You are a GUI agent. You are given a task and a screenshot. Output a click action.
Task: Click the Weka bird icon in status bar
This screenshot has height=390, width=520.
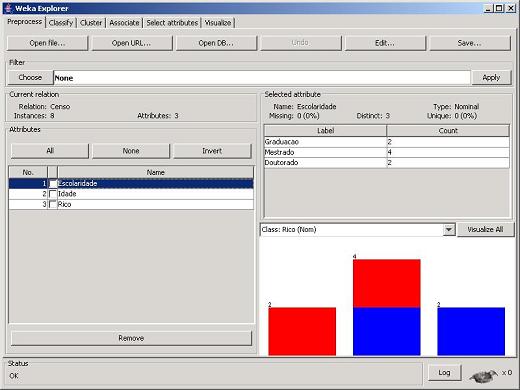484,375
